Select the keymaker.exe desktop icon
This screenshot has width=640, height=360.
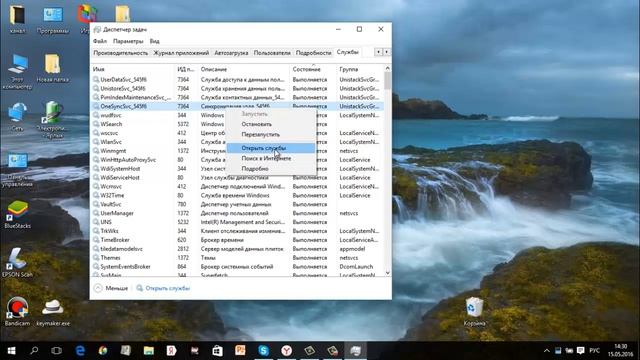[x=53, y=312]
